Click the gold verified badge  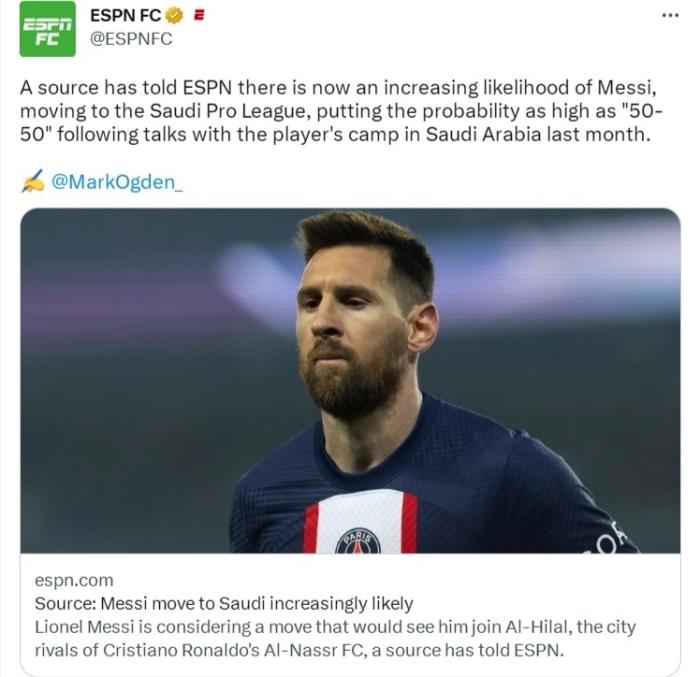coord(174,15)
